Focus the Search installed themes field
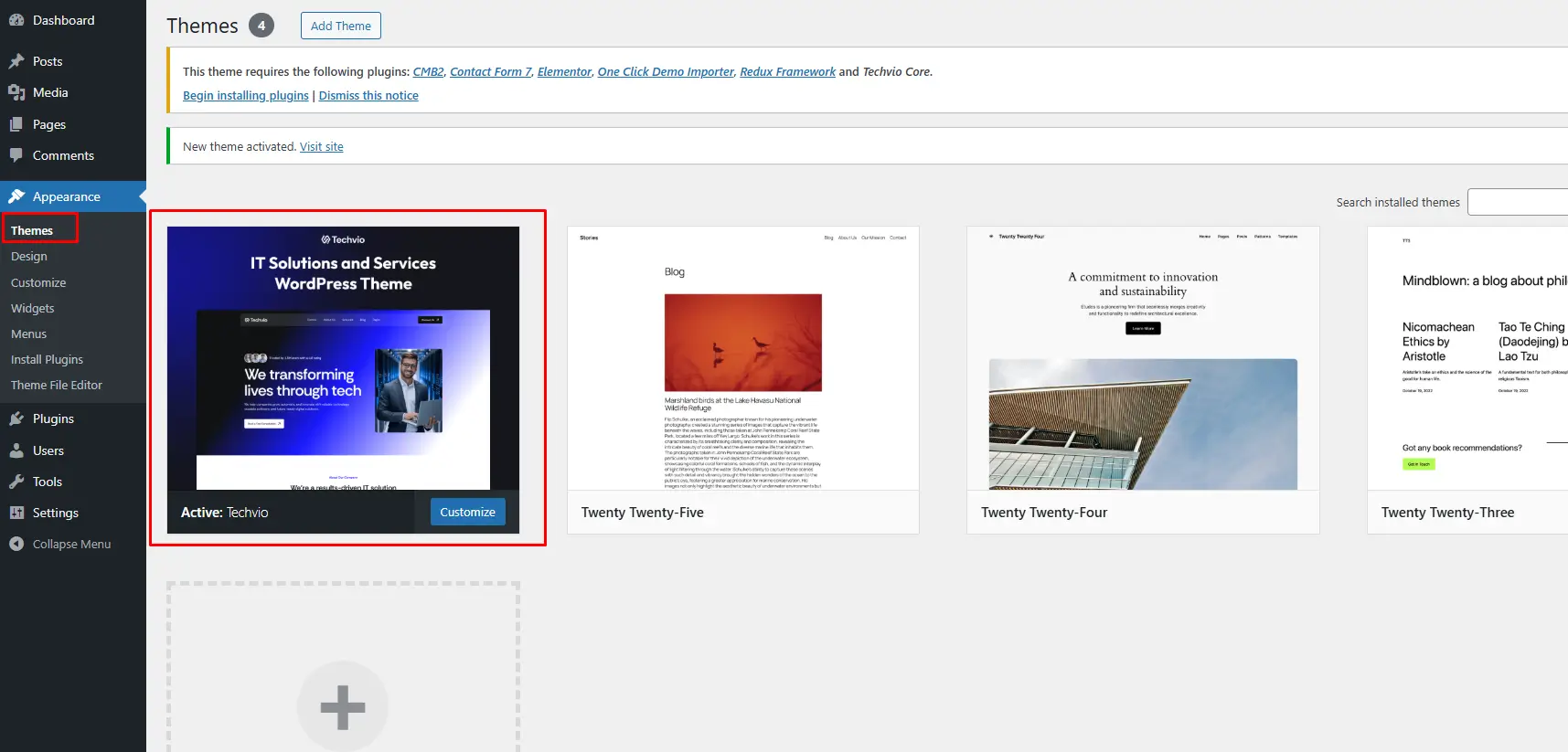Viewport: 1568px width, 752px height. coord(1517,202)
